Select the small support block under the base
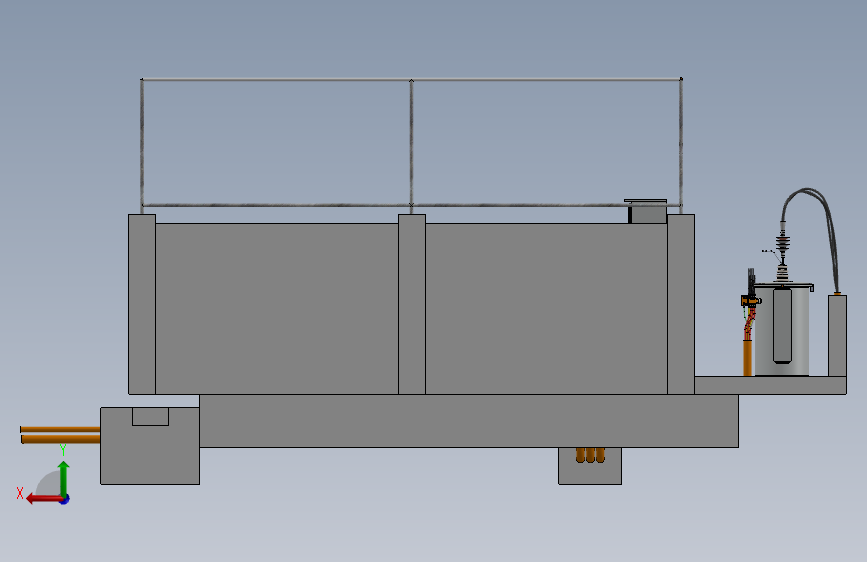Screen dimensions: 867x562 (590, 466)
